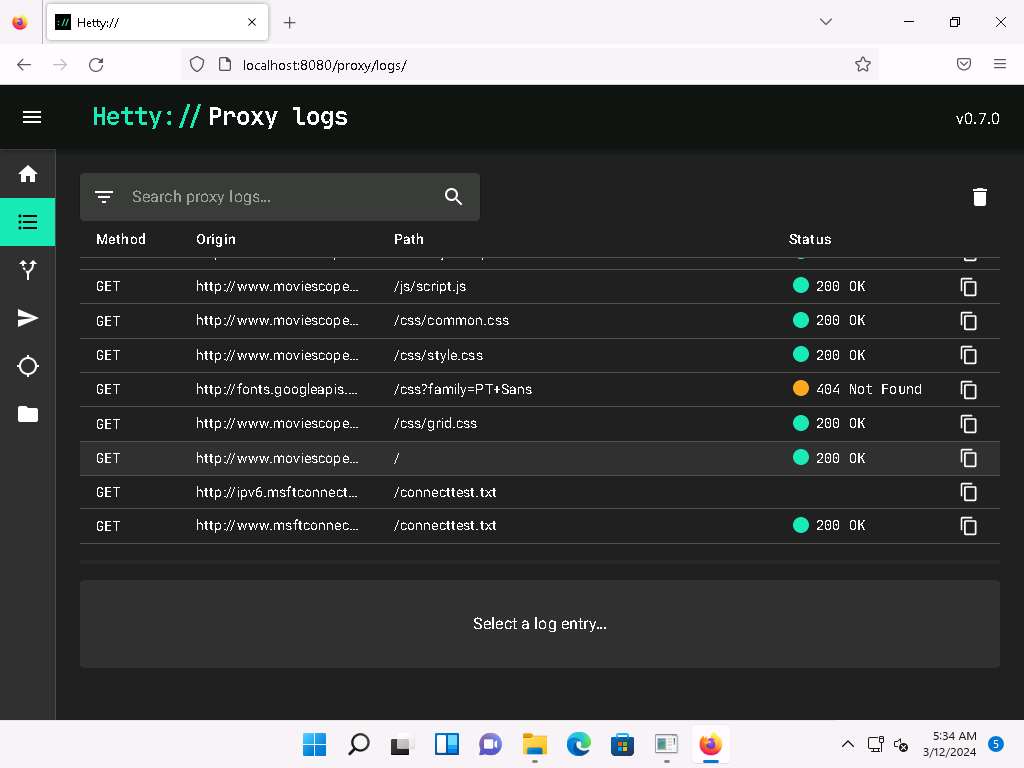Open the Intercept sidebar icon
This screenshot has height=768, width=1024.
click(x=28, y=270)
